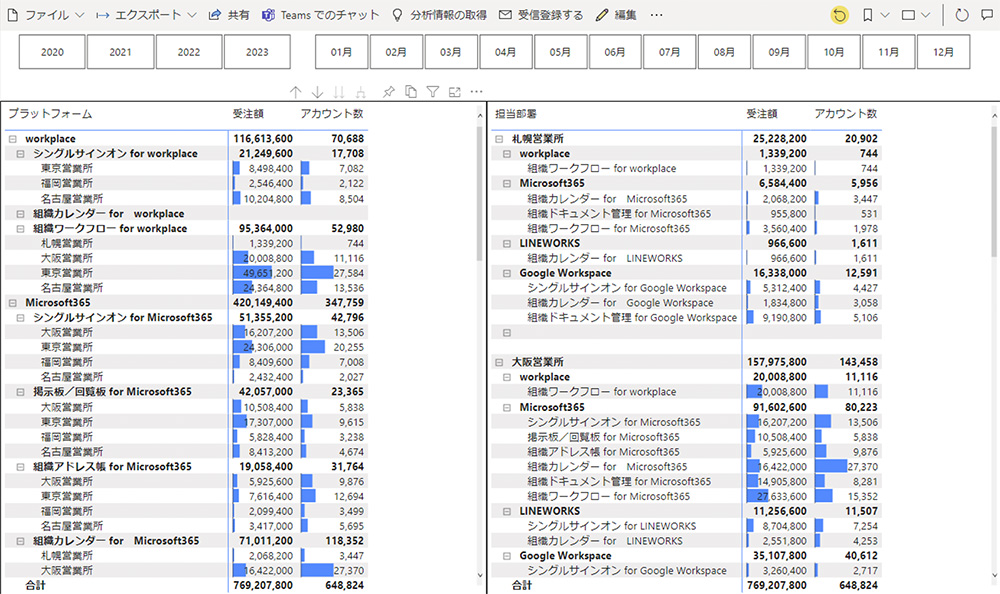Click the focus mode icon

[x=454, y=92]
